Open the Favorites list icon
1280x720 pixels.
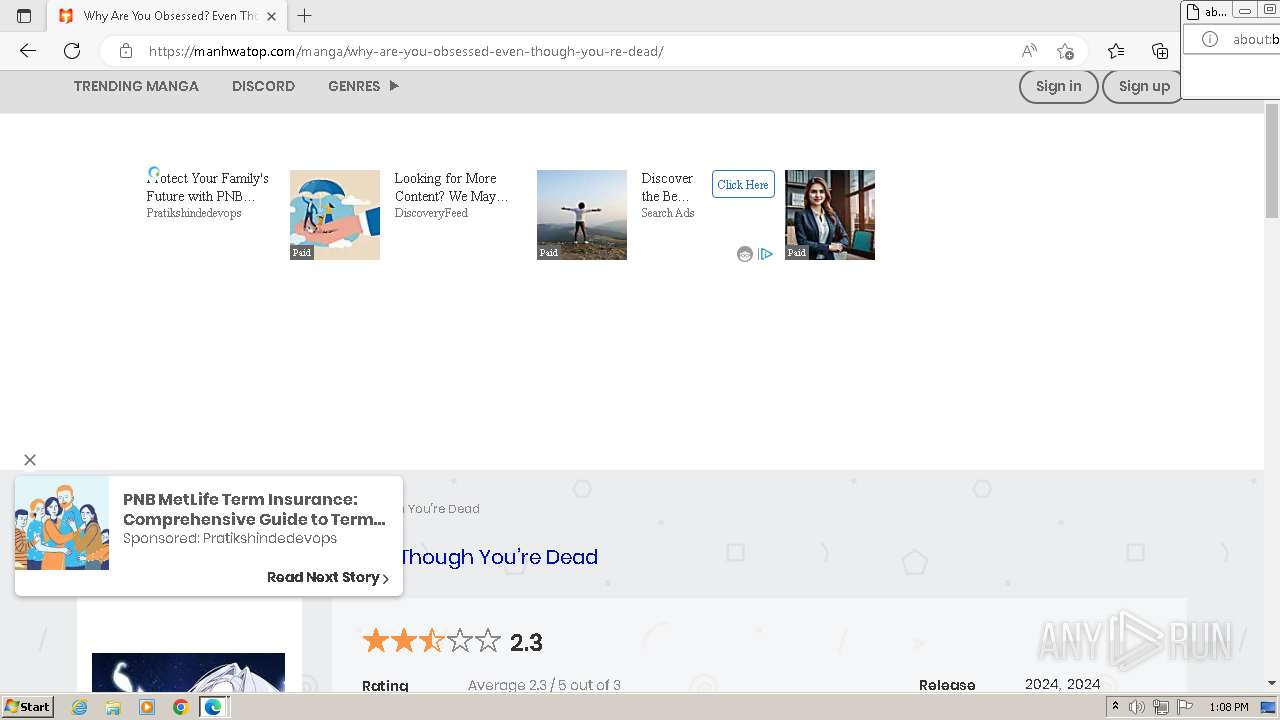1116,51
